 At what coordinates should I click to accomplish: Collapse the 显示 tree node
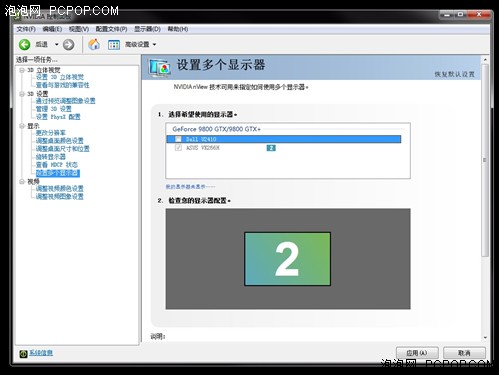click(22, 126)
